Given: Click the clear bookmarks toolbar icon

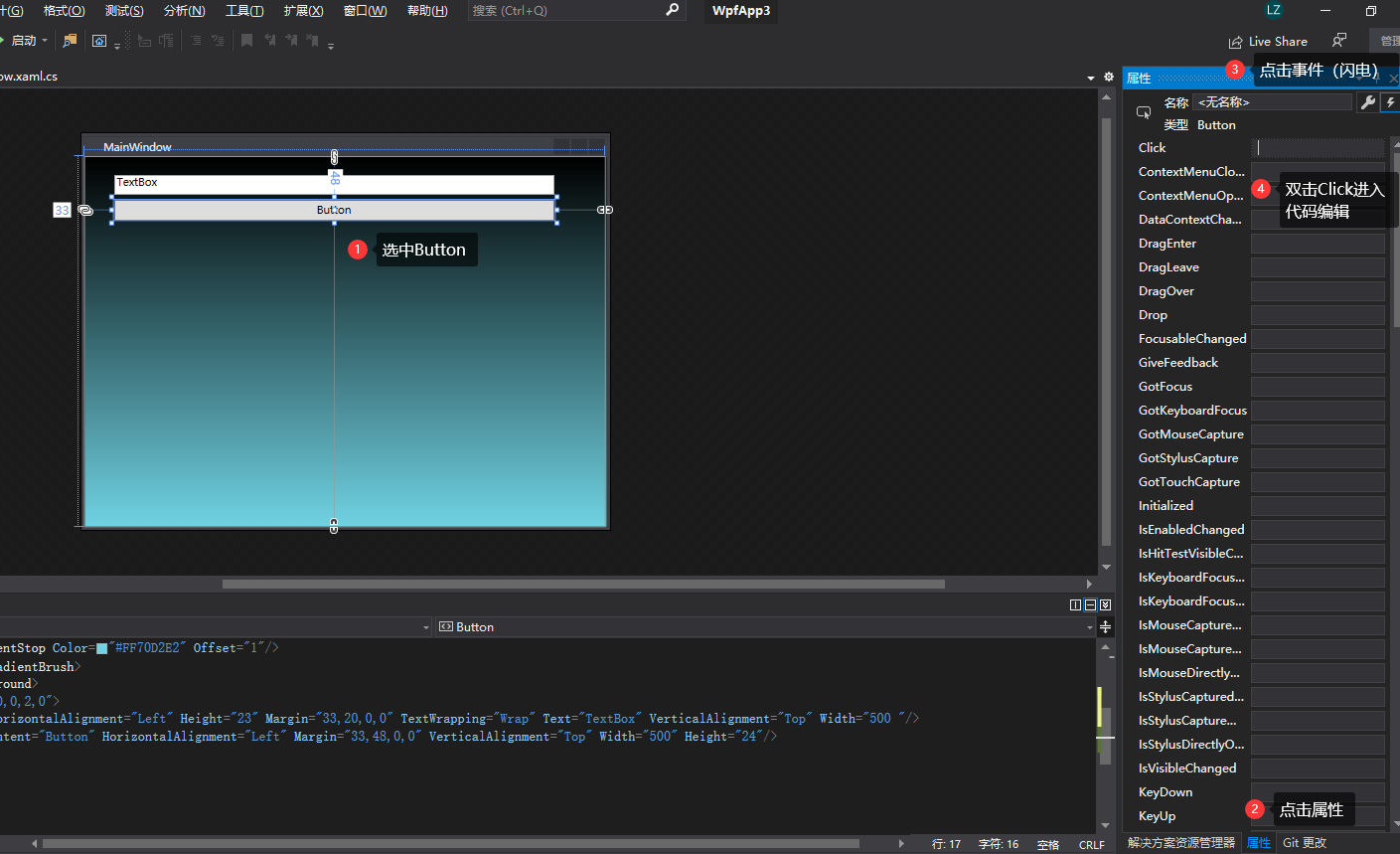Looking at the screenshot, I should [x=313, y=41].
